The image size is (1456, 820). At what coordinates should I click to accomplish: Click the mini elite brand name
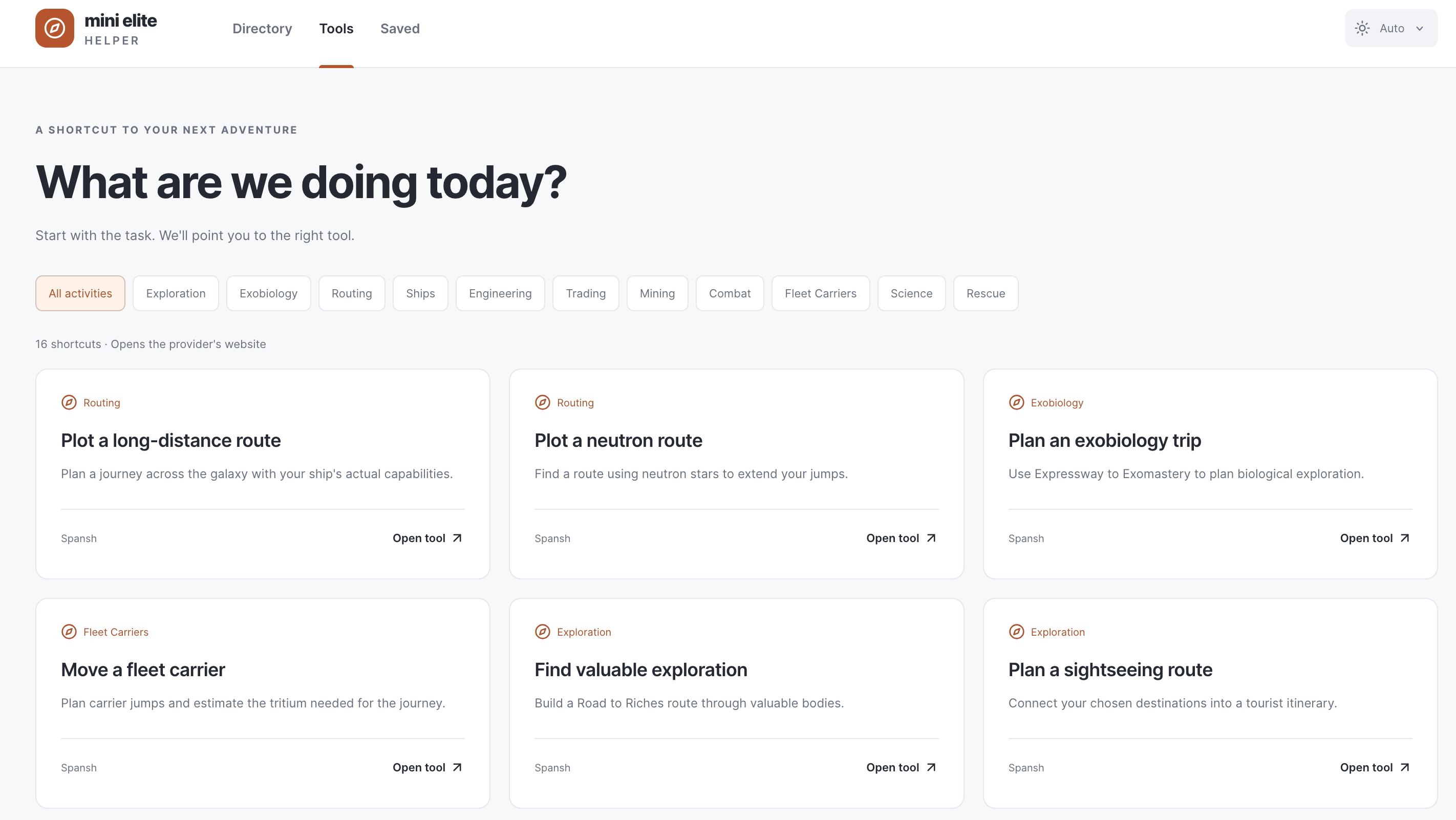120,21
